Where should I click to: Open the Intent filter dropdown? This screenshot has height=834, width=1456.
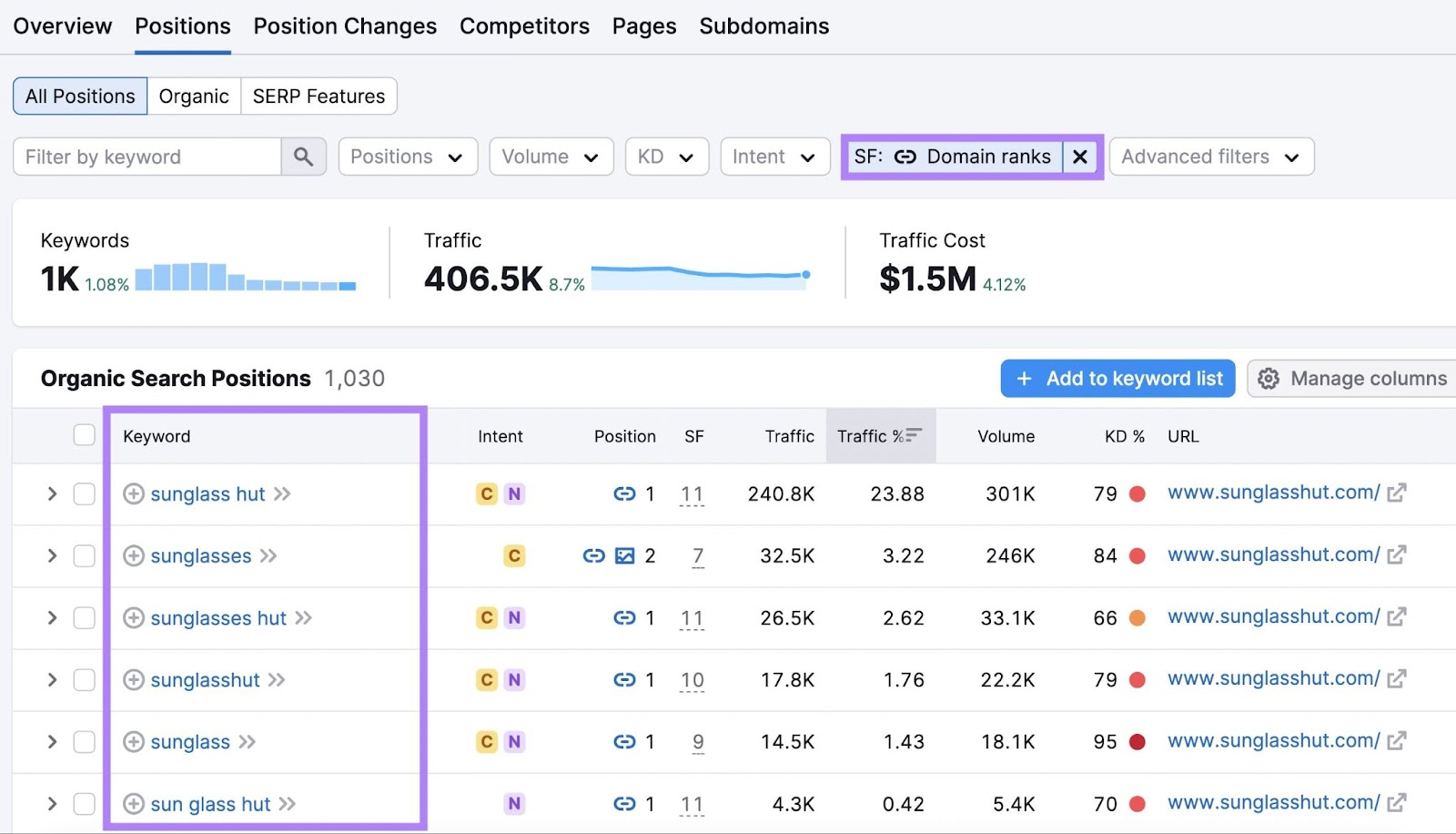(773, 157)
